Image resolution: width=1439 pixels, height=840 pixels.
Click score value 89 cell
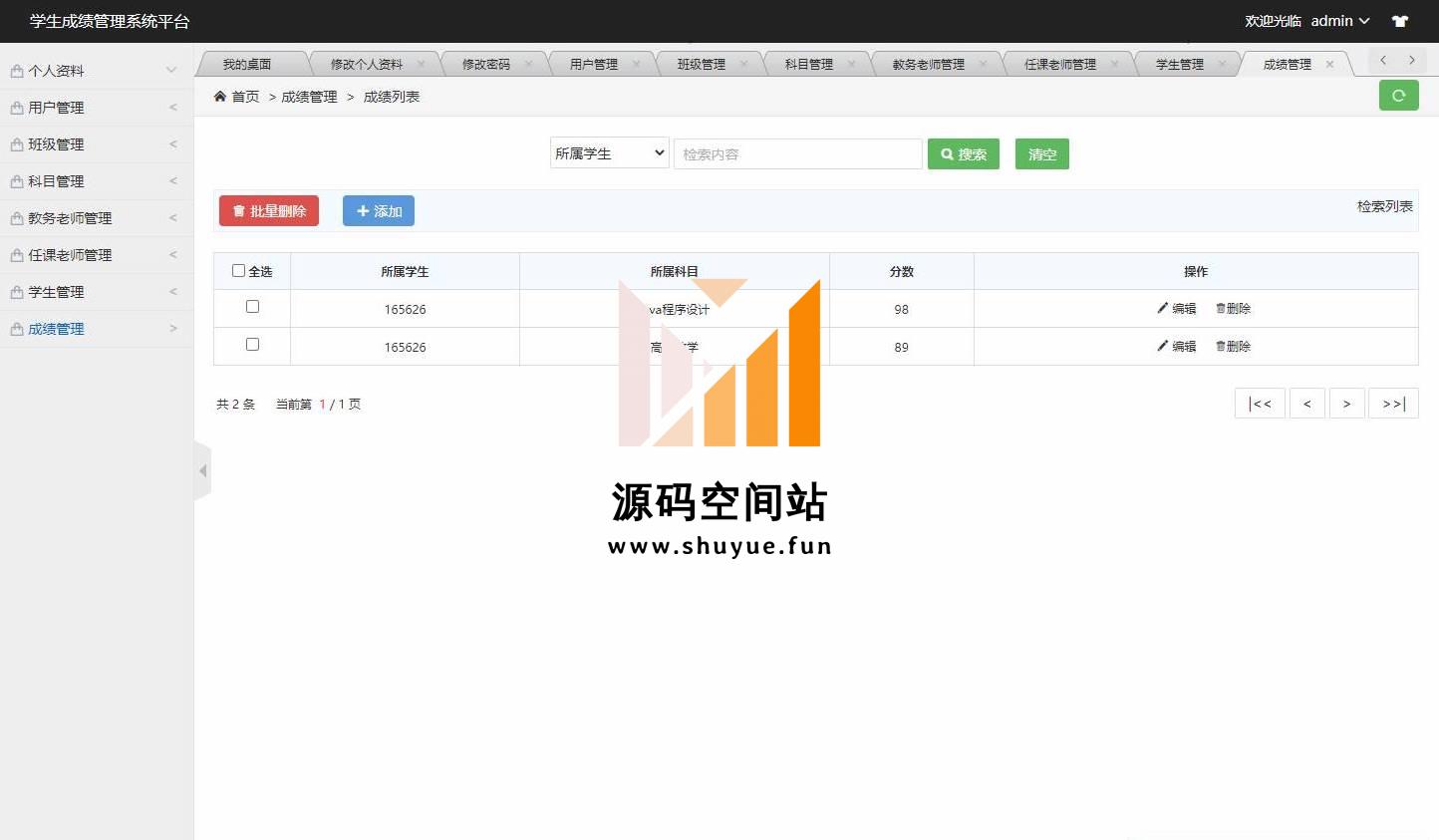point(902,347)
